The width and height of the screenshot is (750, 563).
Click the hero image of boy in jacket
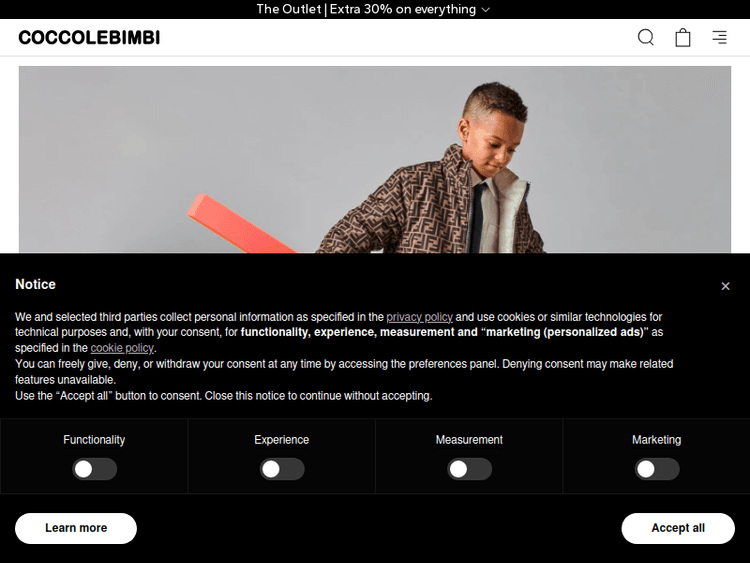pyautogui.click(x=375, y=159)
